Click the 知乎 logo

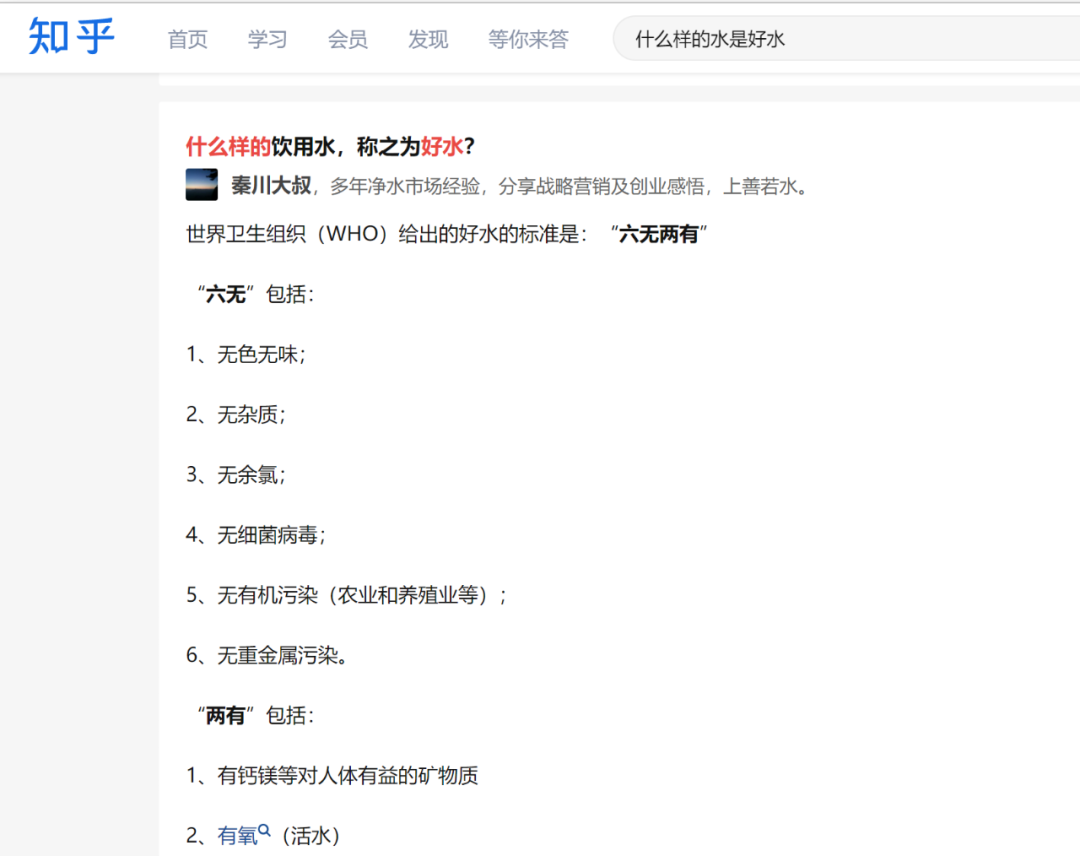(x=71, y=36)
